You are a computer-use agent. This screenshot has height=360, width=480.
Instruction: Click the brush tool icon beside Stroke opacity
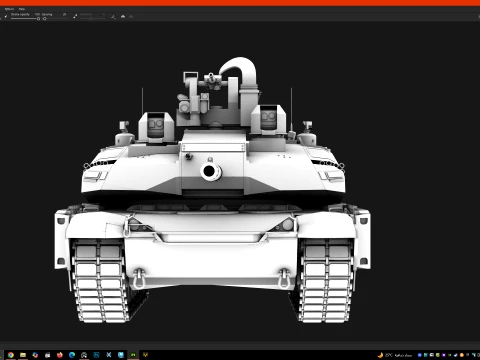tap(6, 16)
